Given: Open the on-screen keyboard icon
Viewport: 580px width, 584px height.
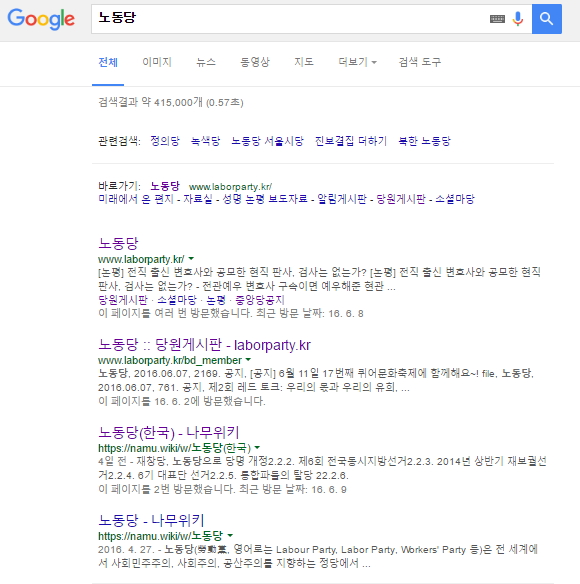Looking at the screenshot, I should tap(497, 19).
